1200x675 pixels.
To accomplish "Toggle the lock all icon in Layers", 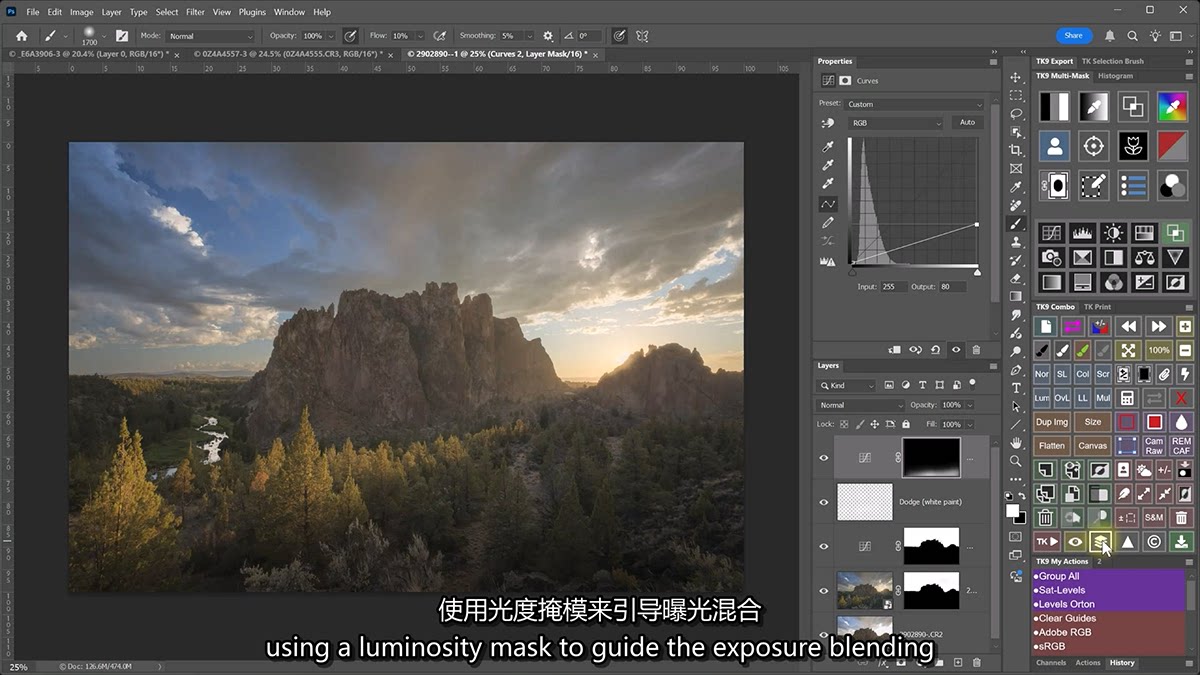I will click(x=905, y=424).
